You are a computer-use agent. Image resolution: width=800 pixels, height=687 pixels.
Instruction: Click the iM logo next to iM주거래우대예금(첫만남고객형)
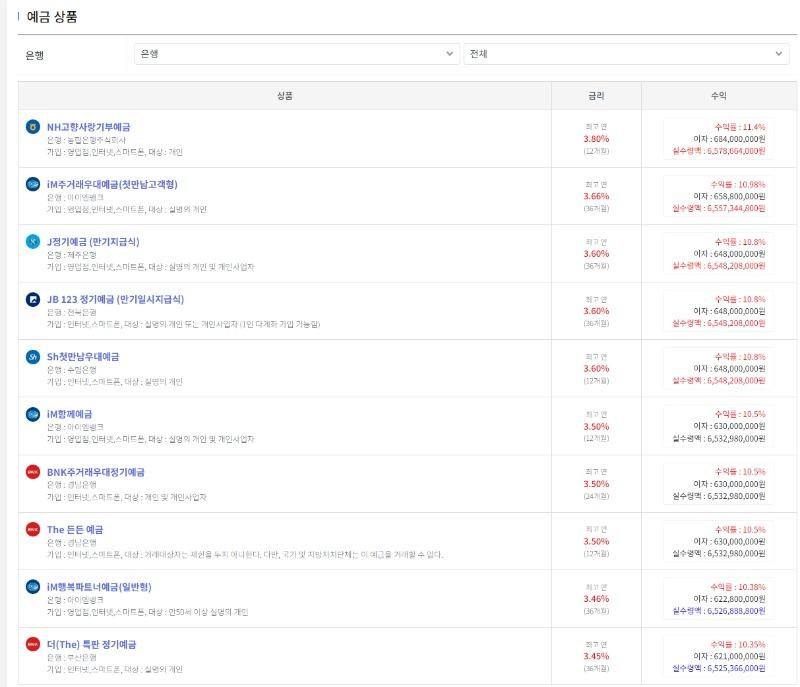(33, 184)
